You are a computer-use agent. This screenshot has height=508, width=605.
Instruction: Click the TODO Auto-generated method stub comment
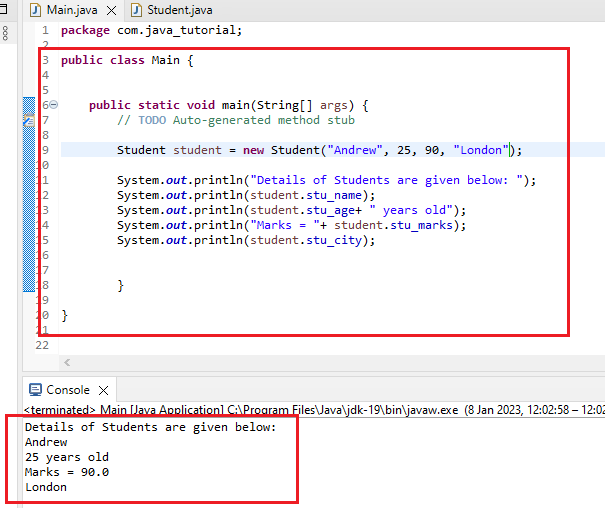236,120
